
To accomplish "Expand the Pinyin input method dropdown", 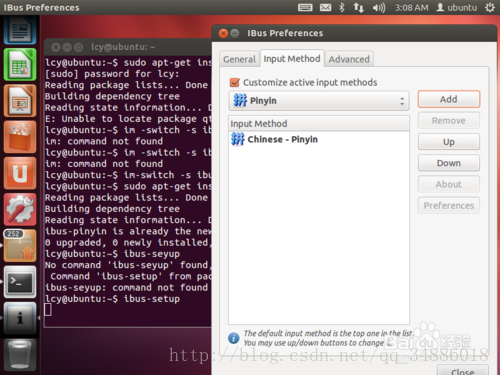I will coord(319,100).
